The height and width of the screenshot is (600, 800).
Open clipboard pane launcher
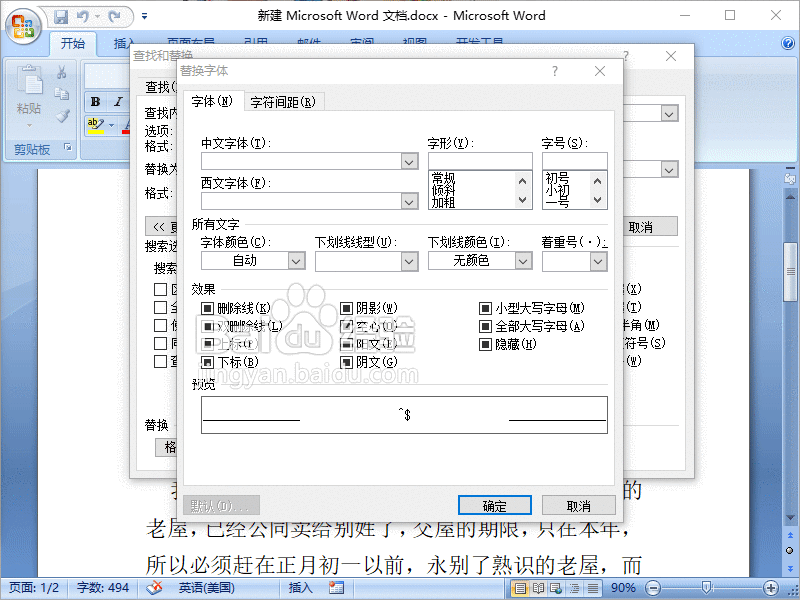[x=68, y=147]
